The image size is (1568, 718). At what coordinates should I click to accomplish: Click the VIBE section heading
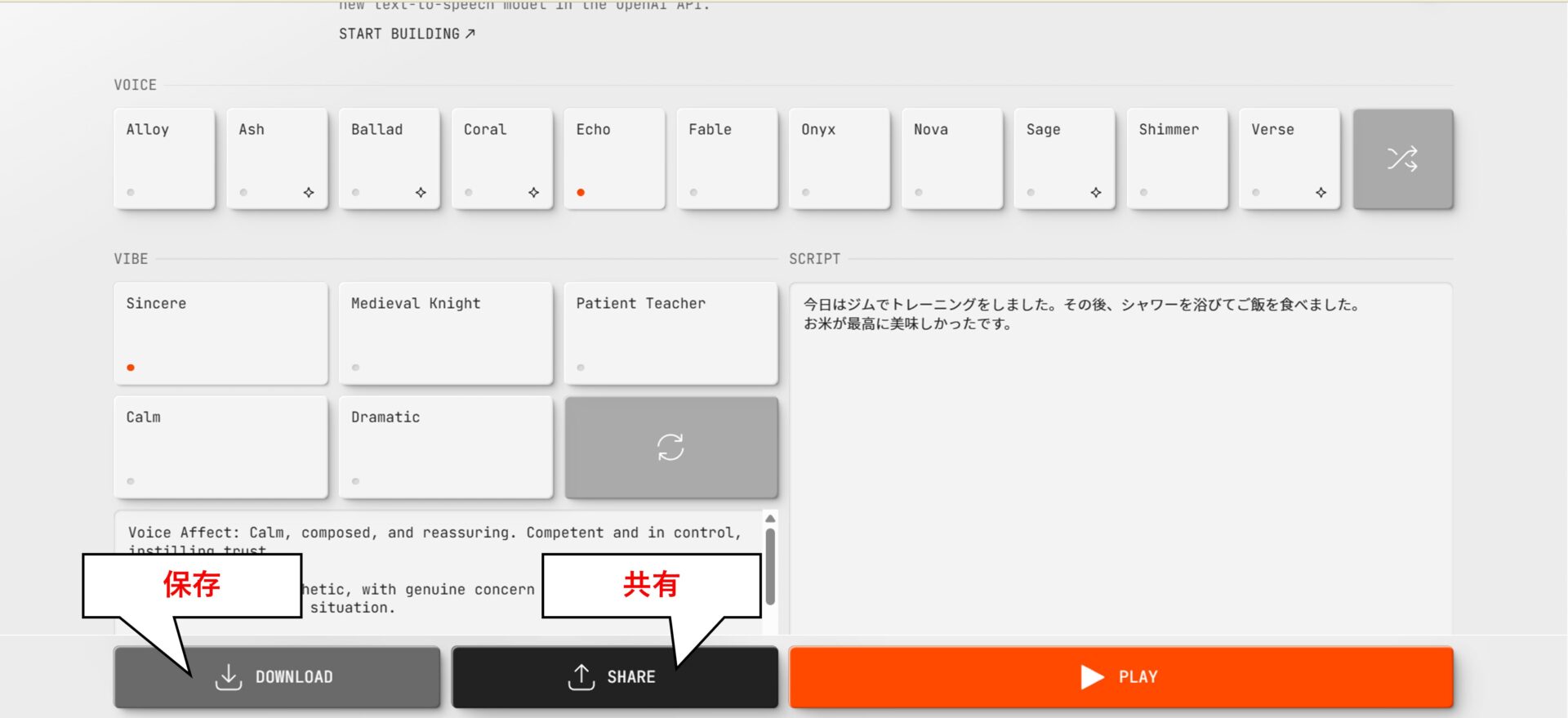click(131, 259)
